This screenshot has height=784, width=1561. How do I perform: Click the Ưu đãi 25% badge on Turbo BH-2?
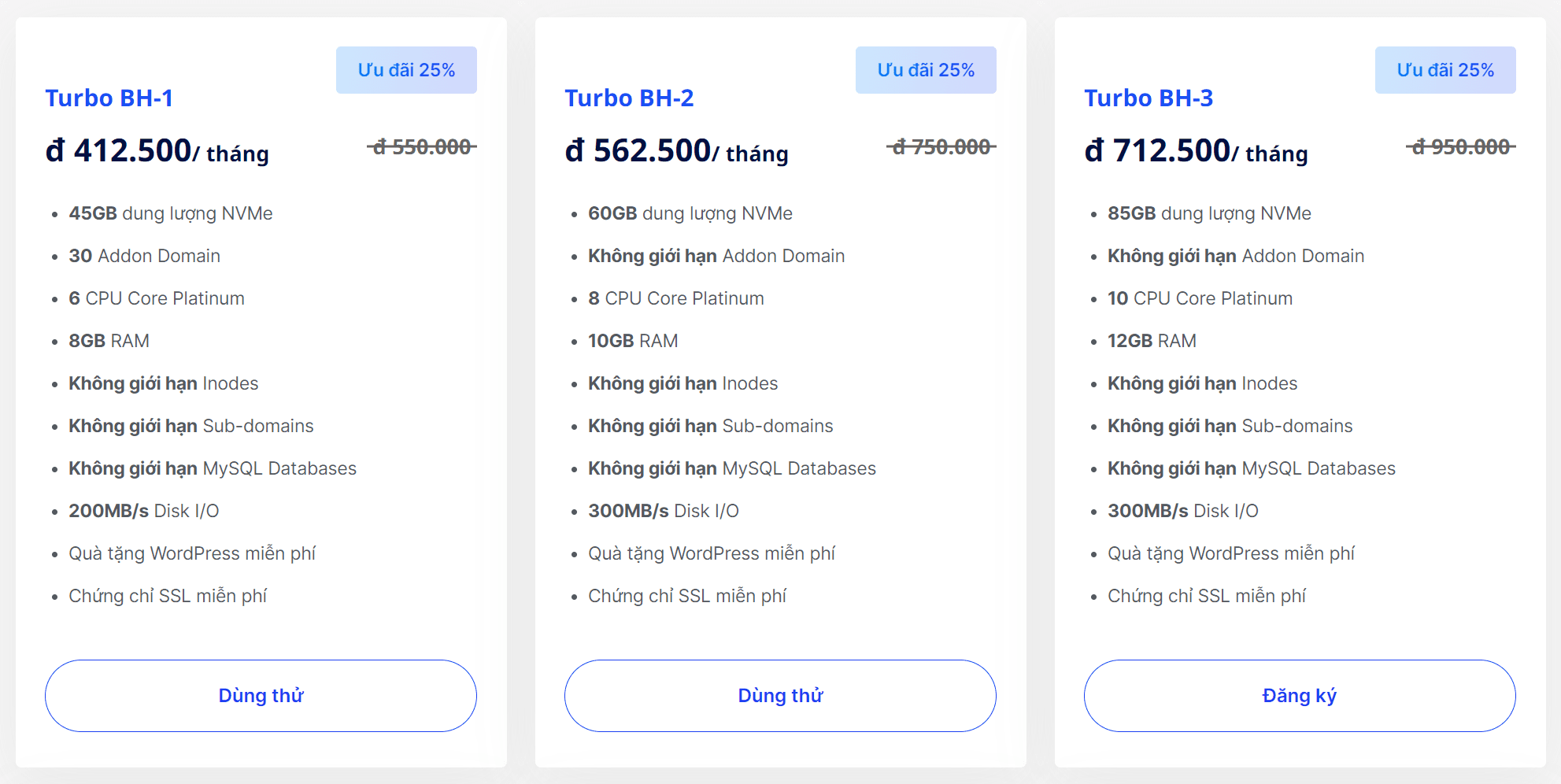click(926, 70)
